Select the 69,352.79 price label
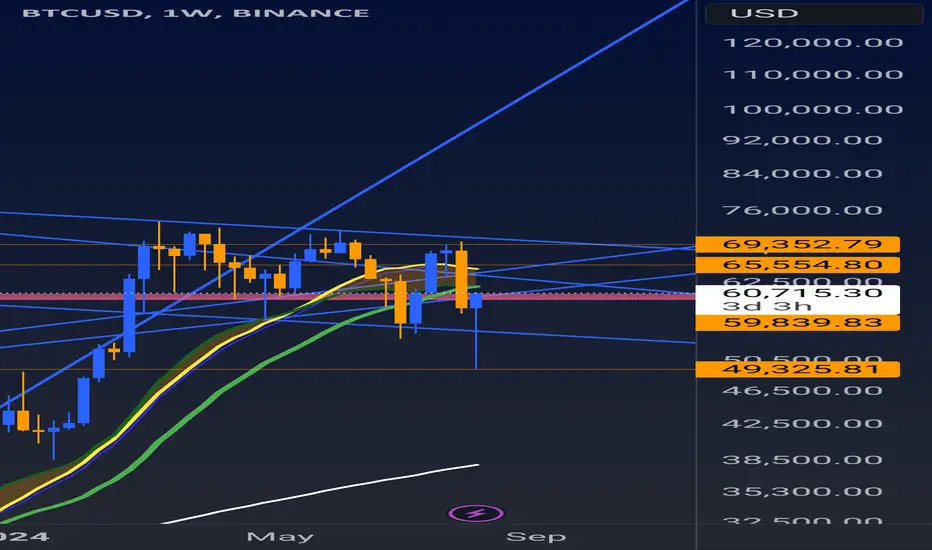Screen dimensions: 932x550 pyautogui.click(x=798, y=244)
